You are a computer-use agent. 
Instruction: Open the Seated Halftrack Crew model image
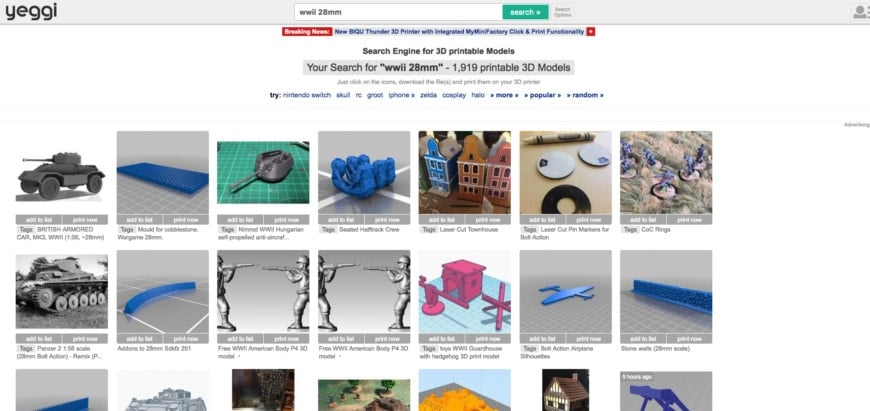click(364, 172)
